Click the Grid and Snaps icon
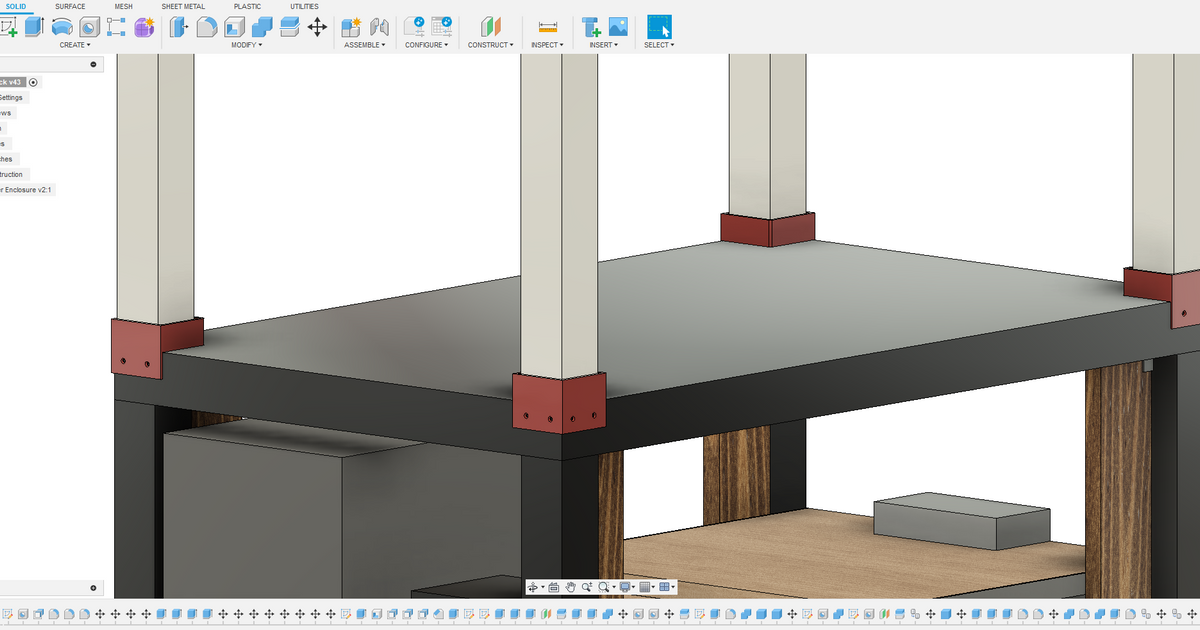The image size is (1200, 630). coord(645,587)
